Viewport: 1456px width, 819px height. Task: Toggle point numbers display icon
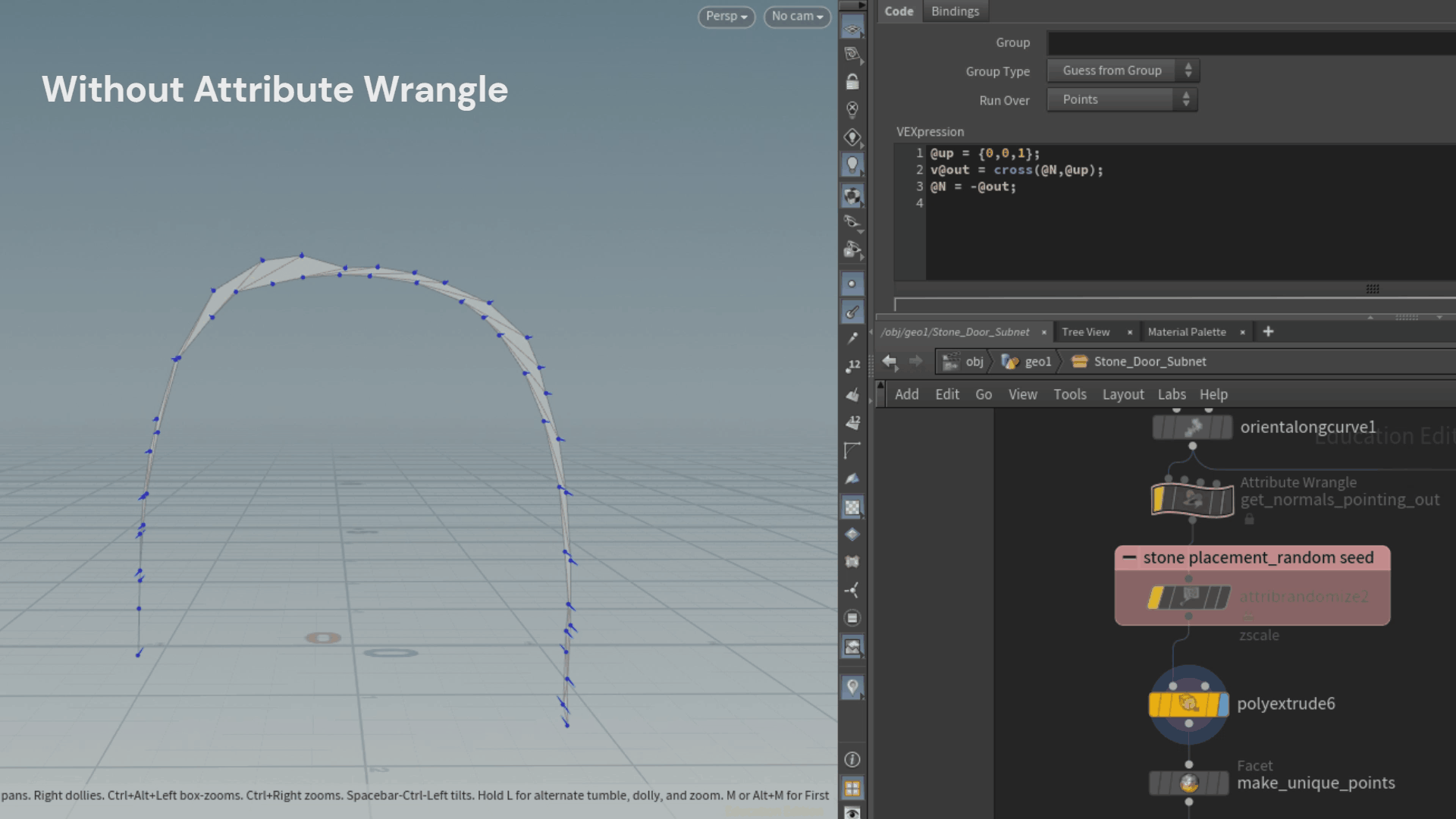tap(852, 366)
